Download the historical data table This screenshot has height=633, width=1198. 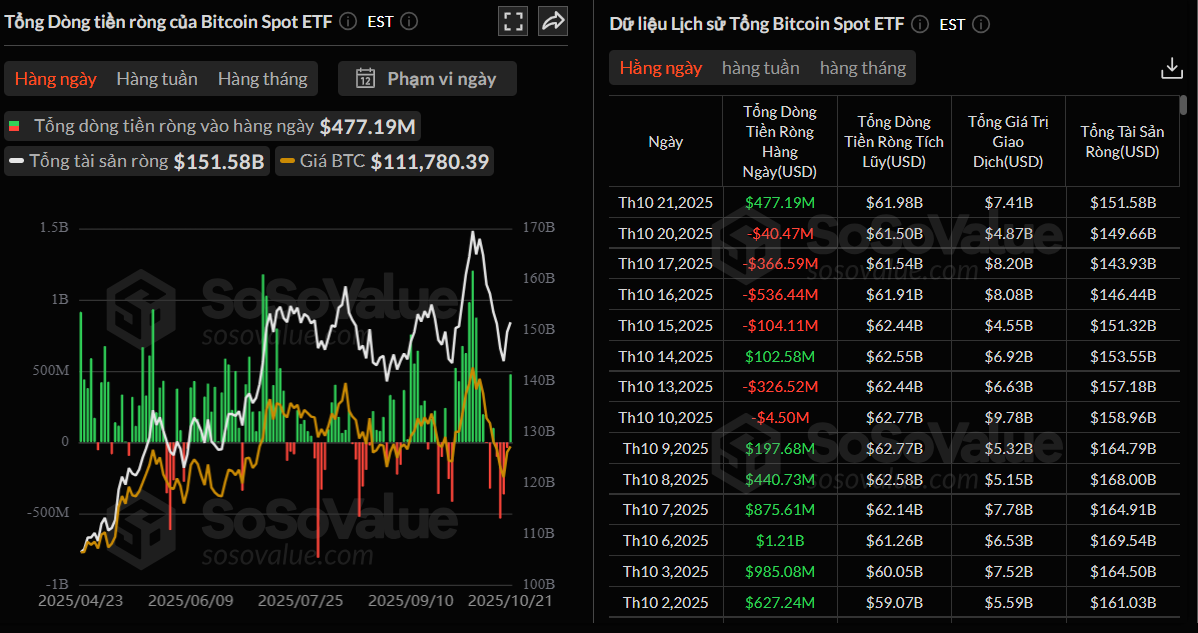(1171, 68)
